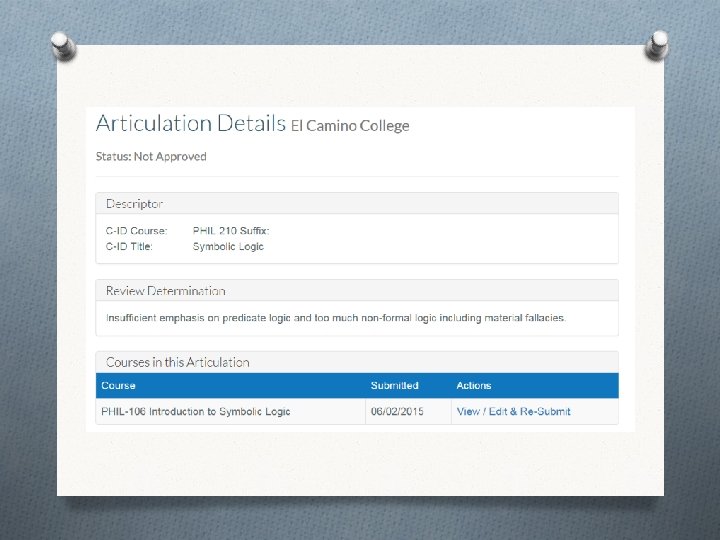
Task: Select PHIL-106 Introduction to Symbolic Logic course
Action: pyautogui.click(x=195, y=412)
